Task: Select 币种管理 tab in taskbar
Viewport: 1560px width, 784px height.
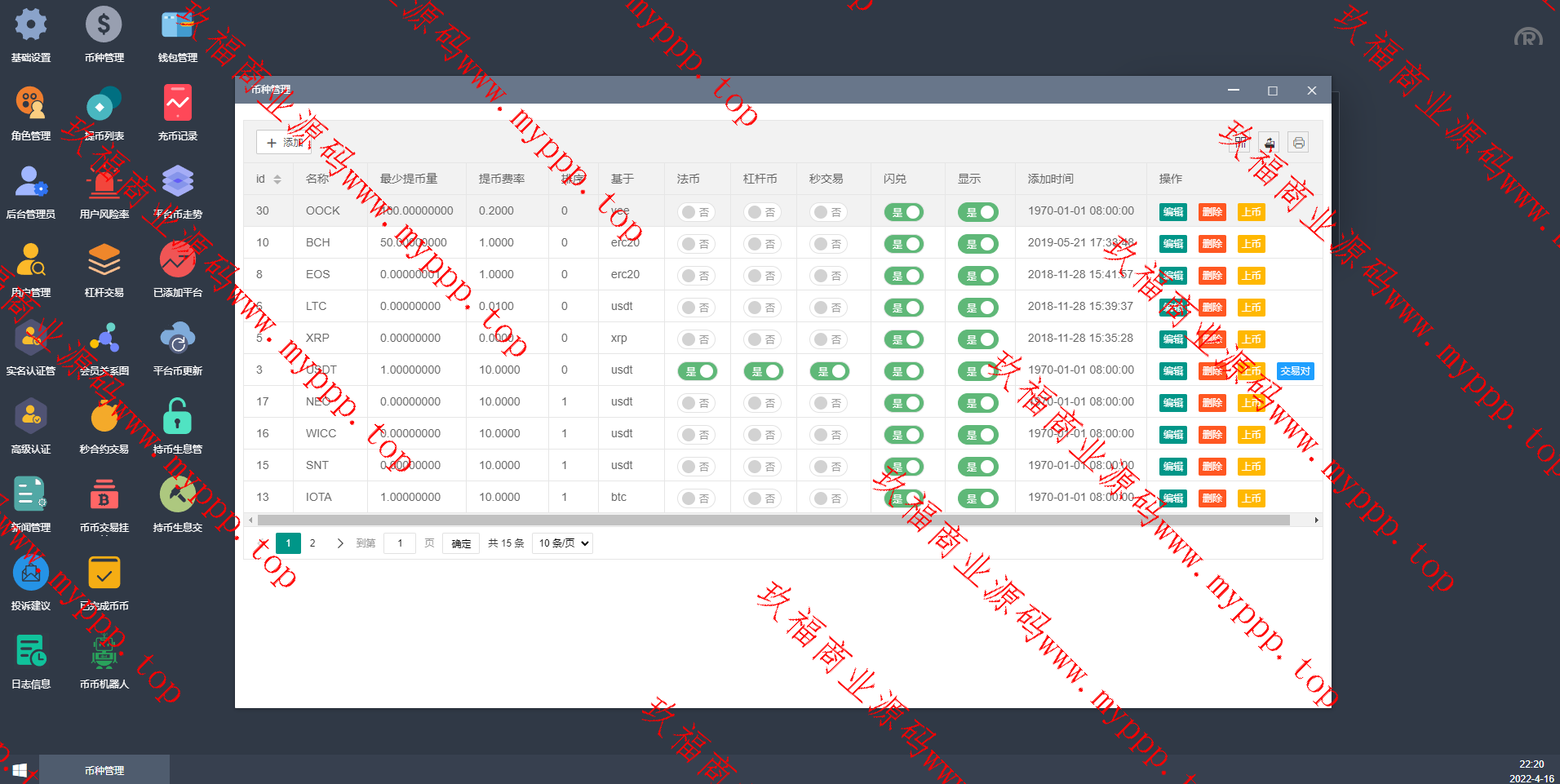Action: pyautogui.click(x=104, y=770)
